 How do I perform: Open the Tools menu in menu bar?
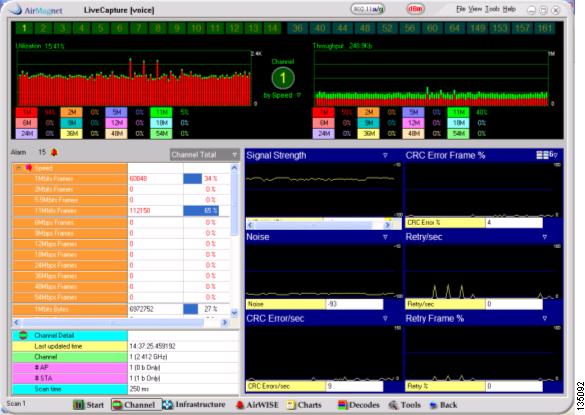click(492, 9)
